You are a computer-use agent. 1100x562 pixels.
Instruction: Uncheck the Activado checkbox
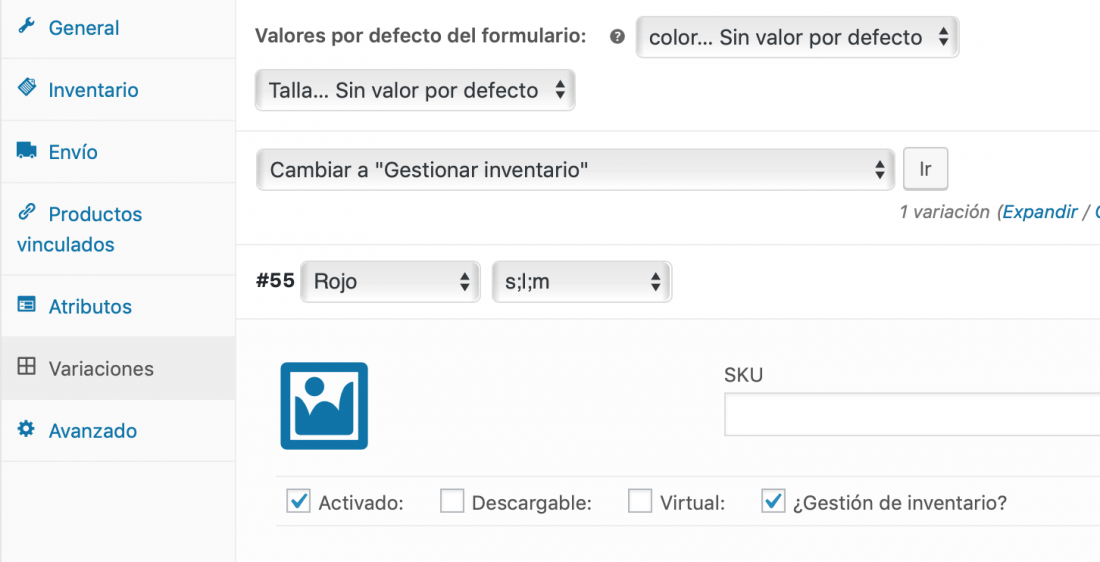[298, 501]
